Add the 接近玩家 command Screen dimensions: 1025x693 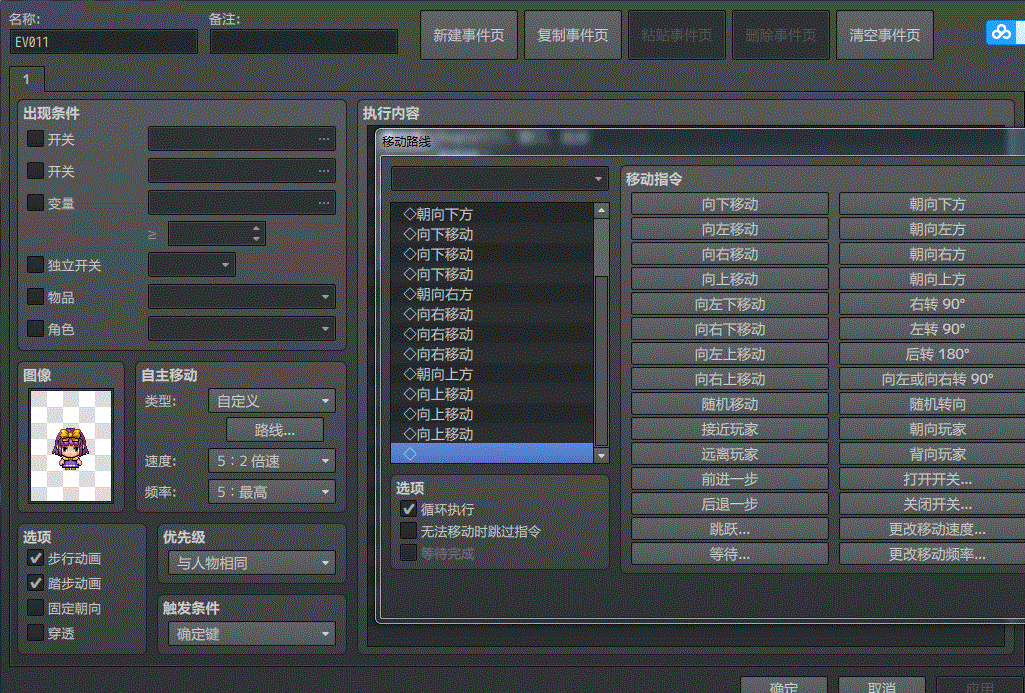coord(730,429)
